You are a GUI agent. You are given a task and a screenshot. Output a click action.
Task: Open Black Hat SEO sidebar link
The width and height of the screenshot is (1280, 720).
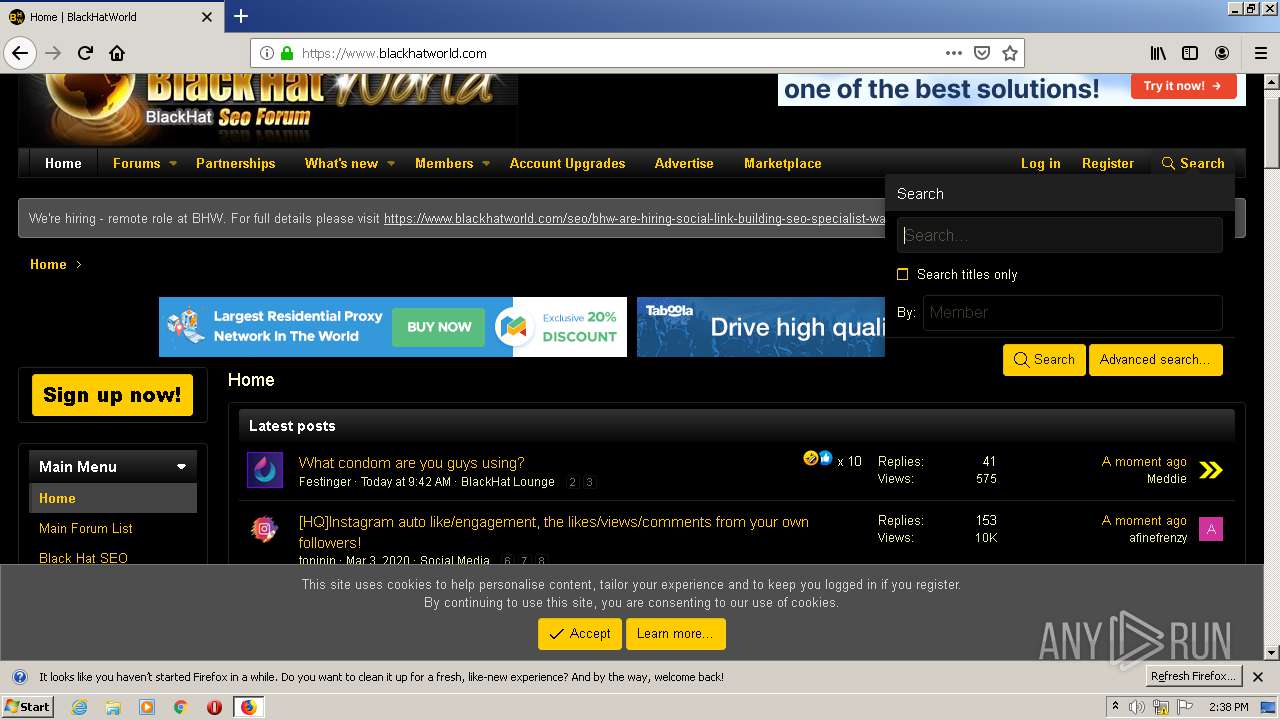point(83,558)
